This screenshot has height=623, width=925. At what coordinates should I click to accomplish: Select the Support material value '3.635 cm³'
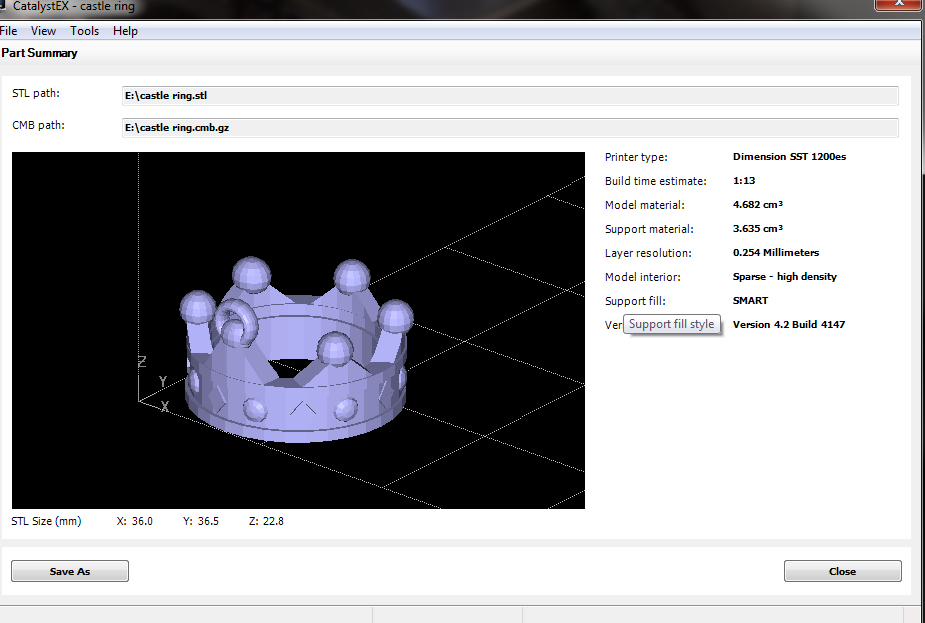pos(757,229)
